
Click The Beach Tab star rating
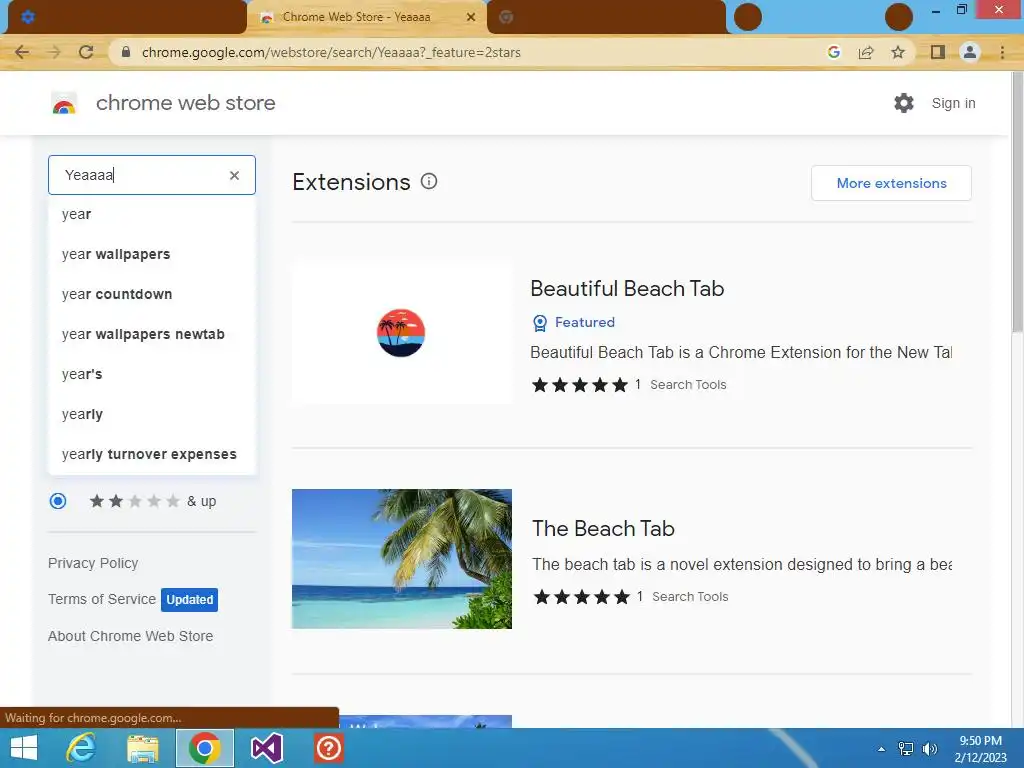point(582,597)
